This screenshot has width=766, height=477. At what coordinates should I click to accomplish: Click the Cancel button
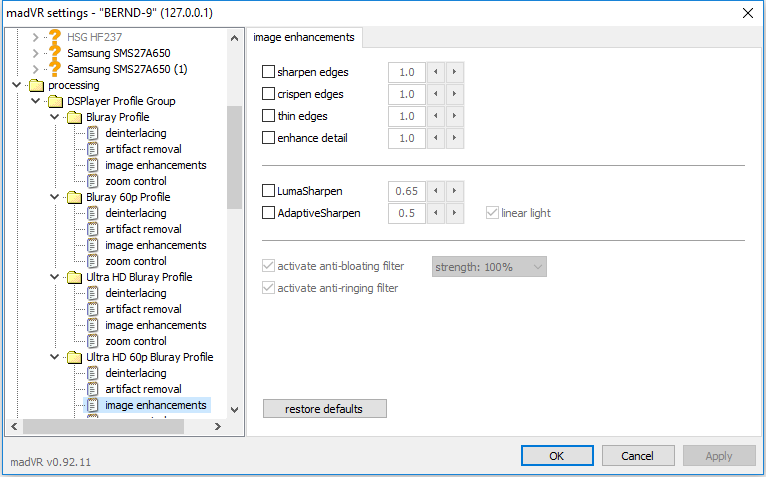pos(638,456)
